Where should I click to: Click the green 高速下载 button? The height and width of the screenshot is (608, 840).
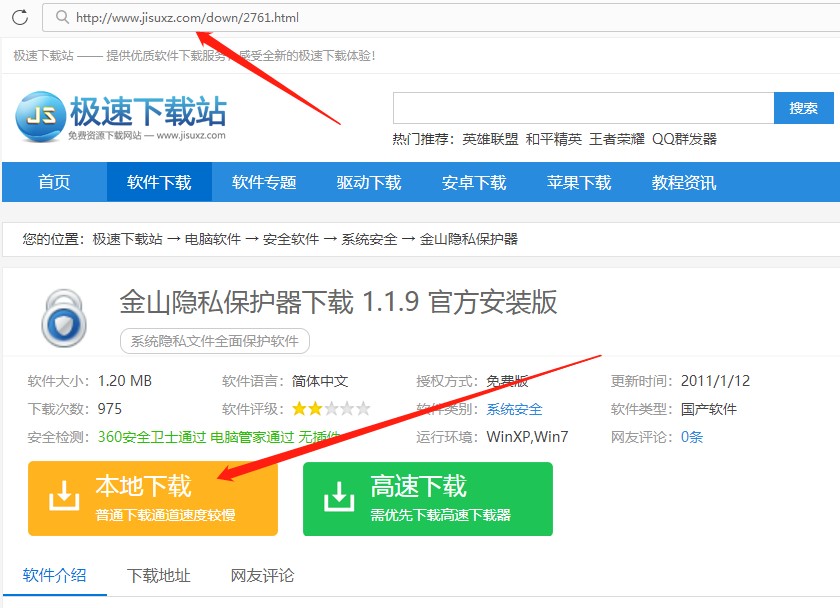(428, 499)
